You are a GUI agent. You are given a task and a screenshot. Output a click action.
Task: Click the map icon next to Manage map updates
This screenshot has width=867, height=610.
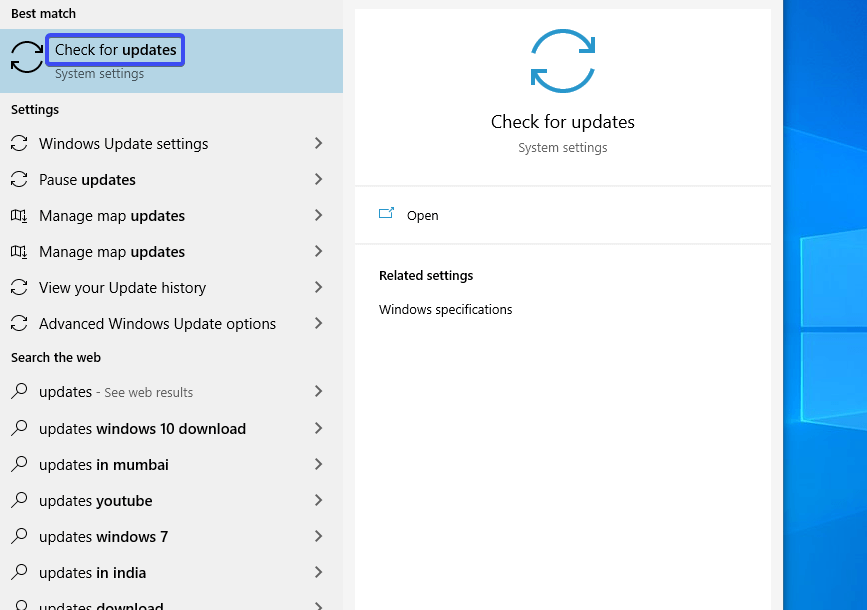[x=18, y=215]
